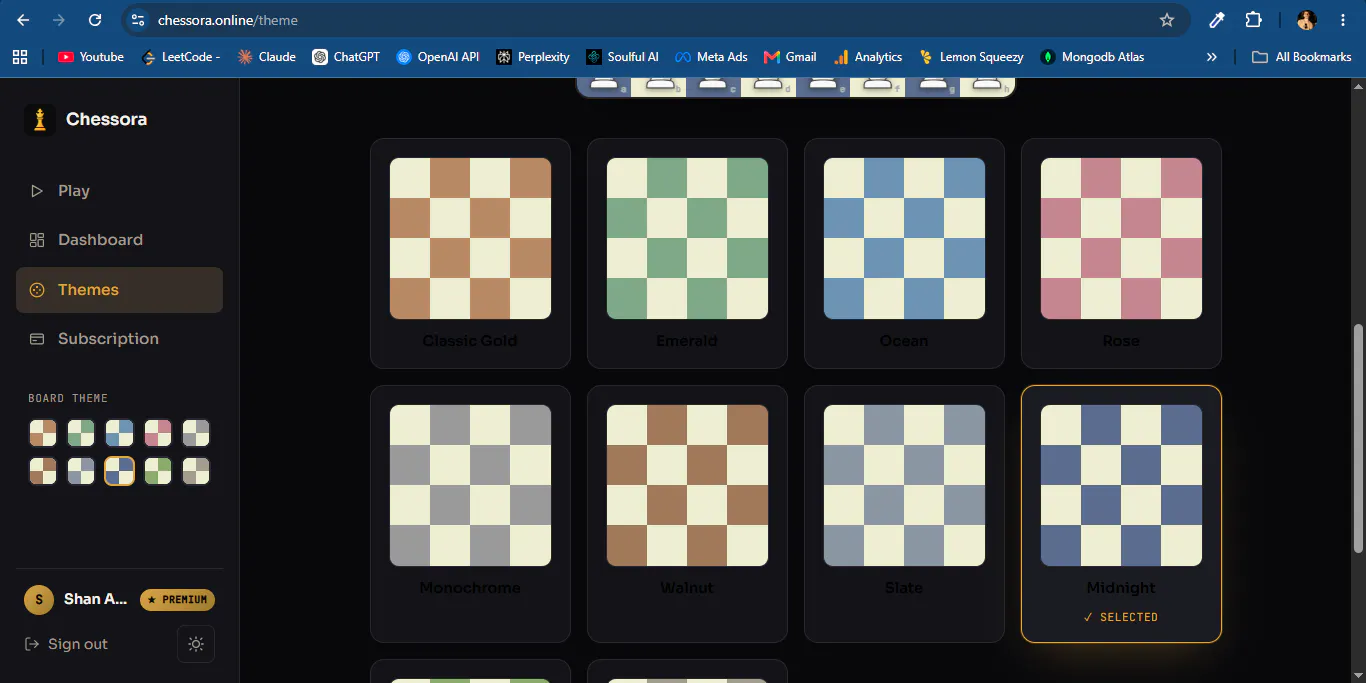Open the Dashboard page in sidebar
The height and width of the screenshot is (683, 1366).
pos(119,240)
